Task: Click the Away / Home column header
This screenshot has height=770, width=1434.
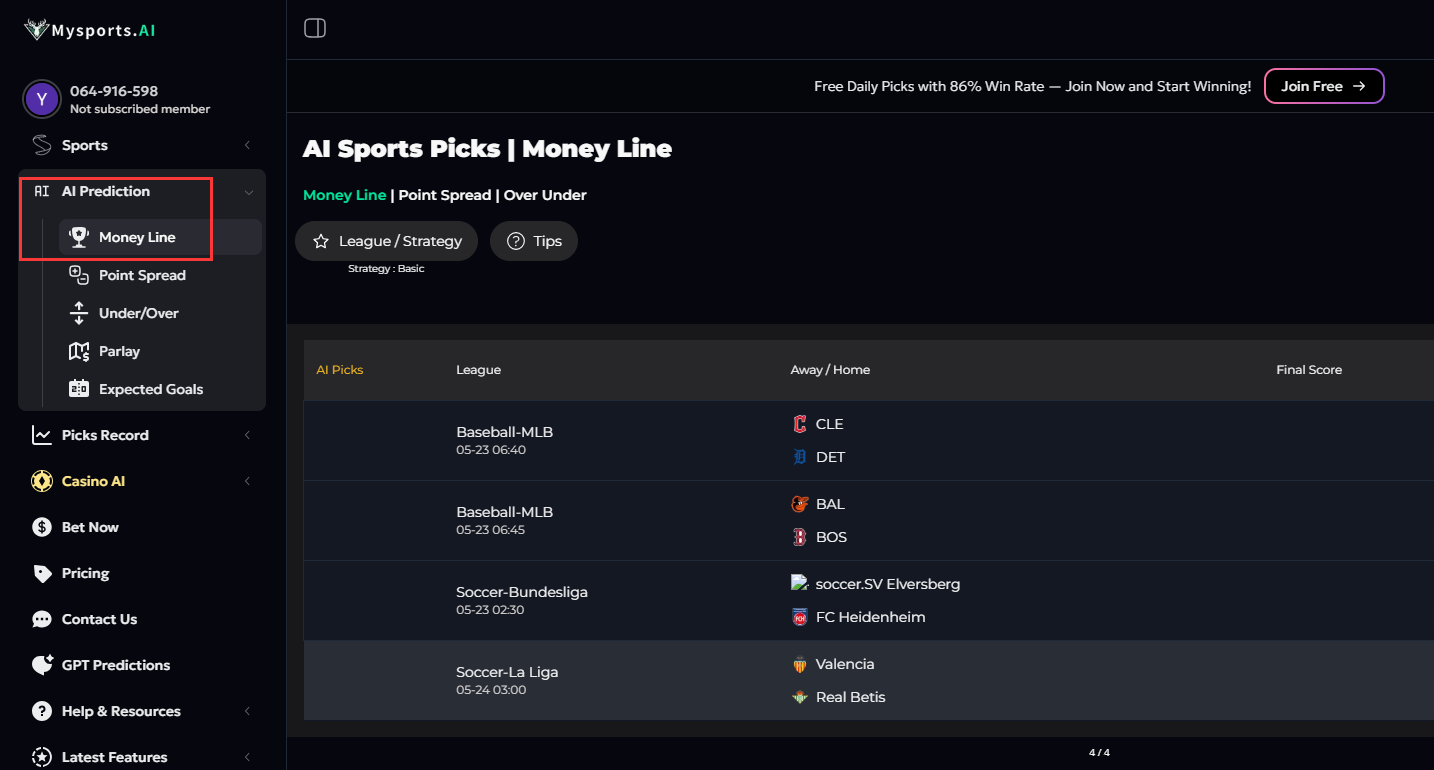Action: 830,370
